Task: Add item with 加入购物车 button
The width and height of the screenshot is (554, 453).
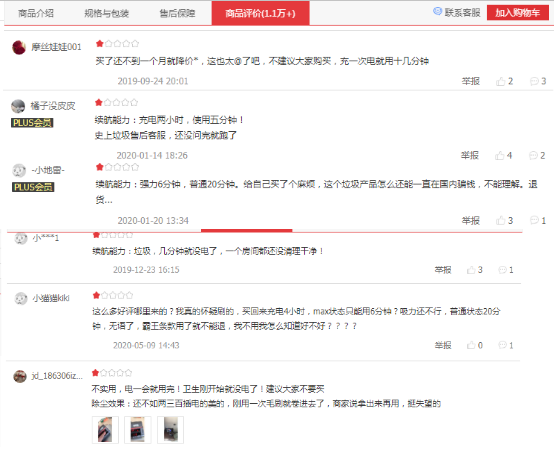Action: click(x=518, y=13)
